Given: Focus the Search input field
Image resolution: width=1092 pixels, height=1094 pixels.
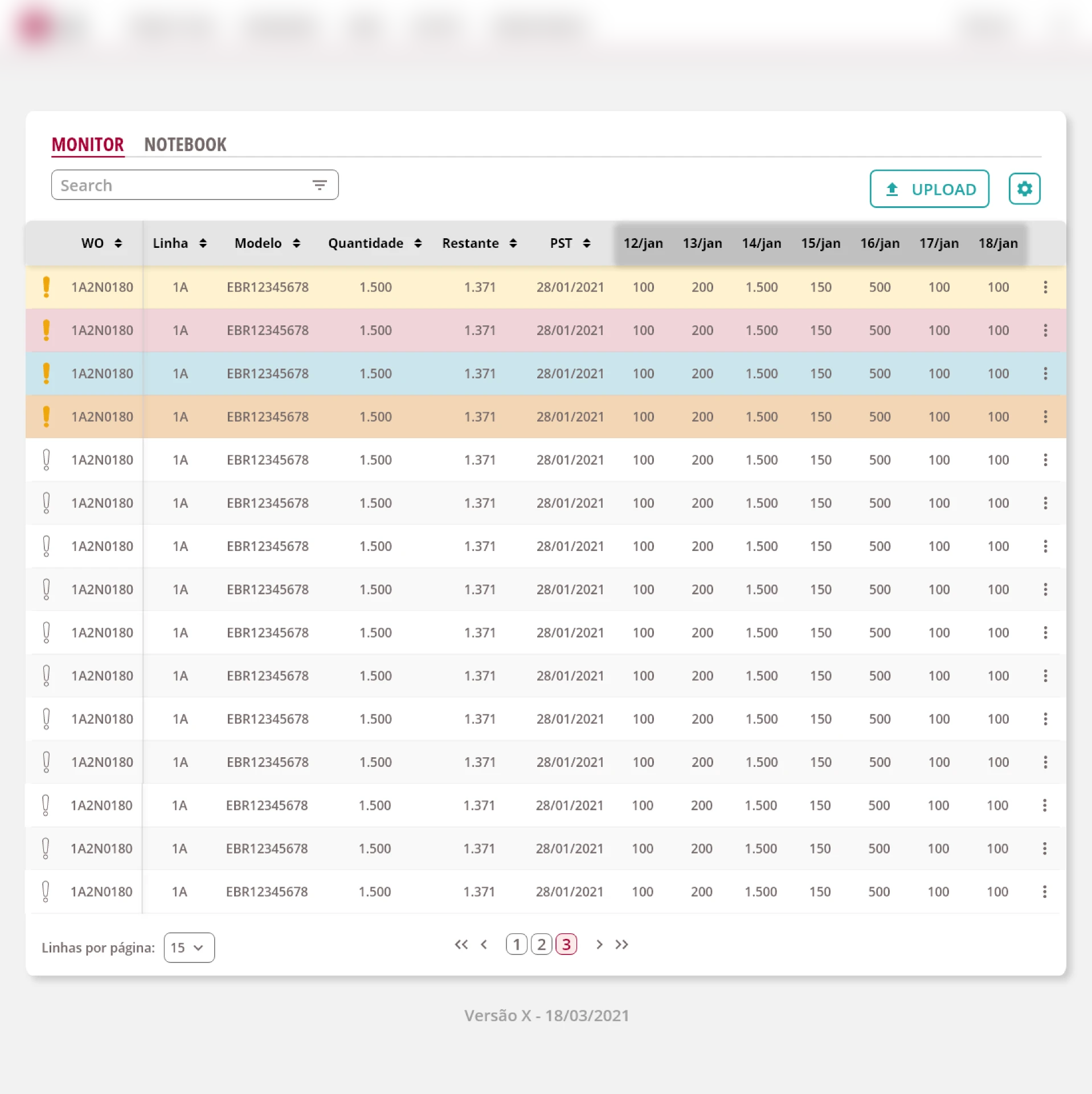Looking at the screenshot, I should (x=195, y=185).
